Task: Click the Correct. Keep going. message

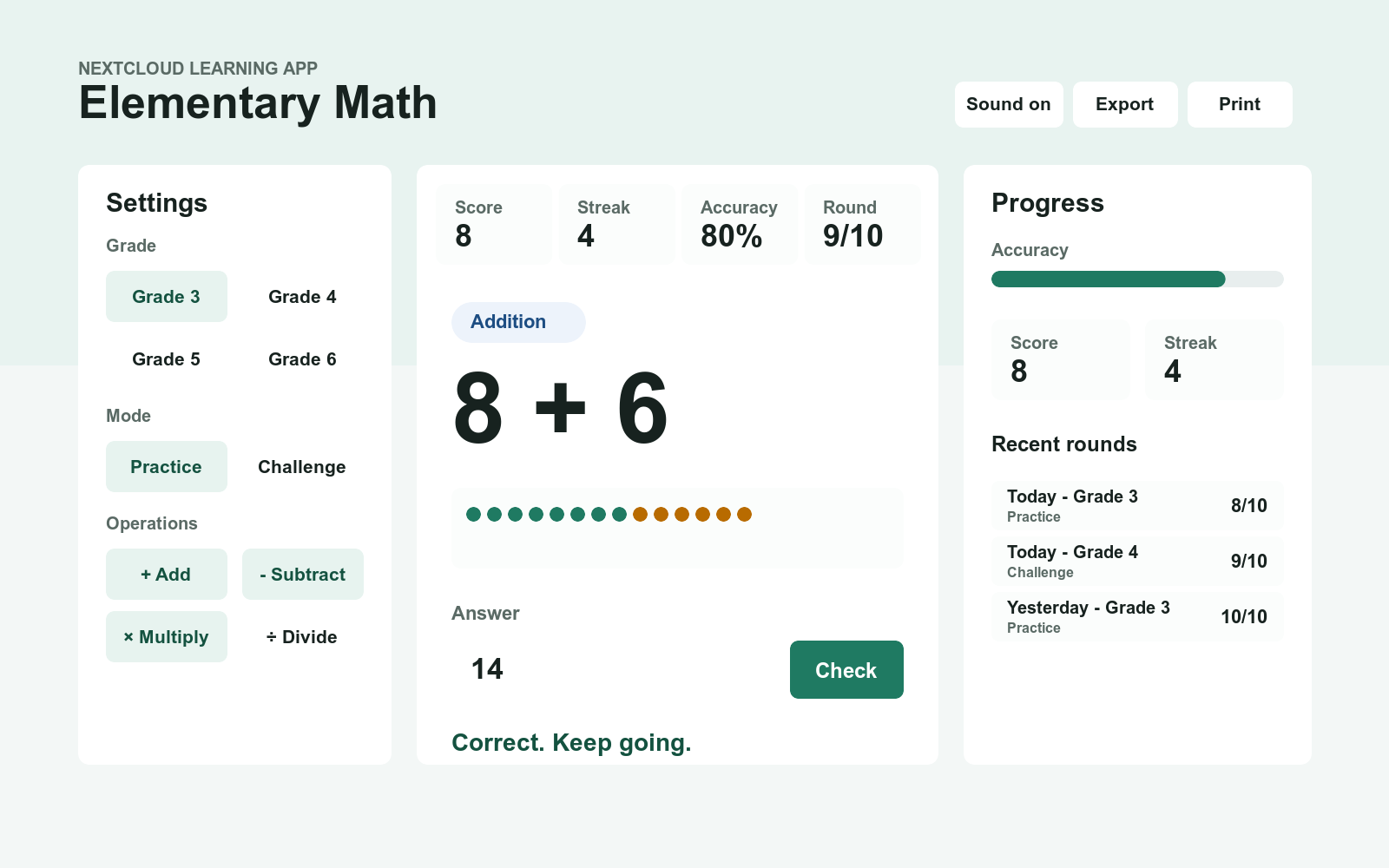Action: click(x=571, y=743)
